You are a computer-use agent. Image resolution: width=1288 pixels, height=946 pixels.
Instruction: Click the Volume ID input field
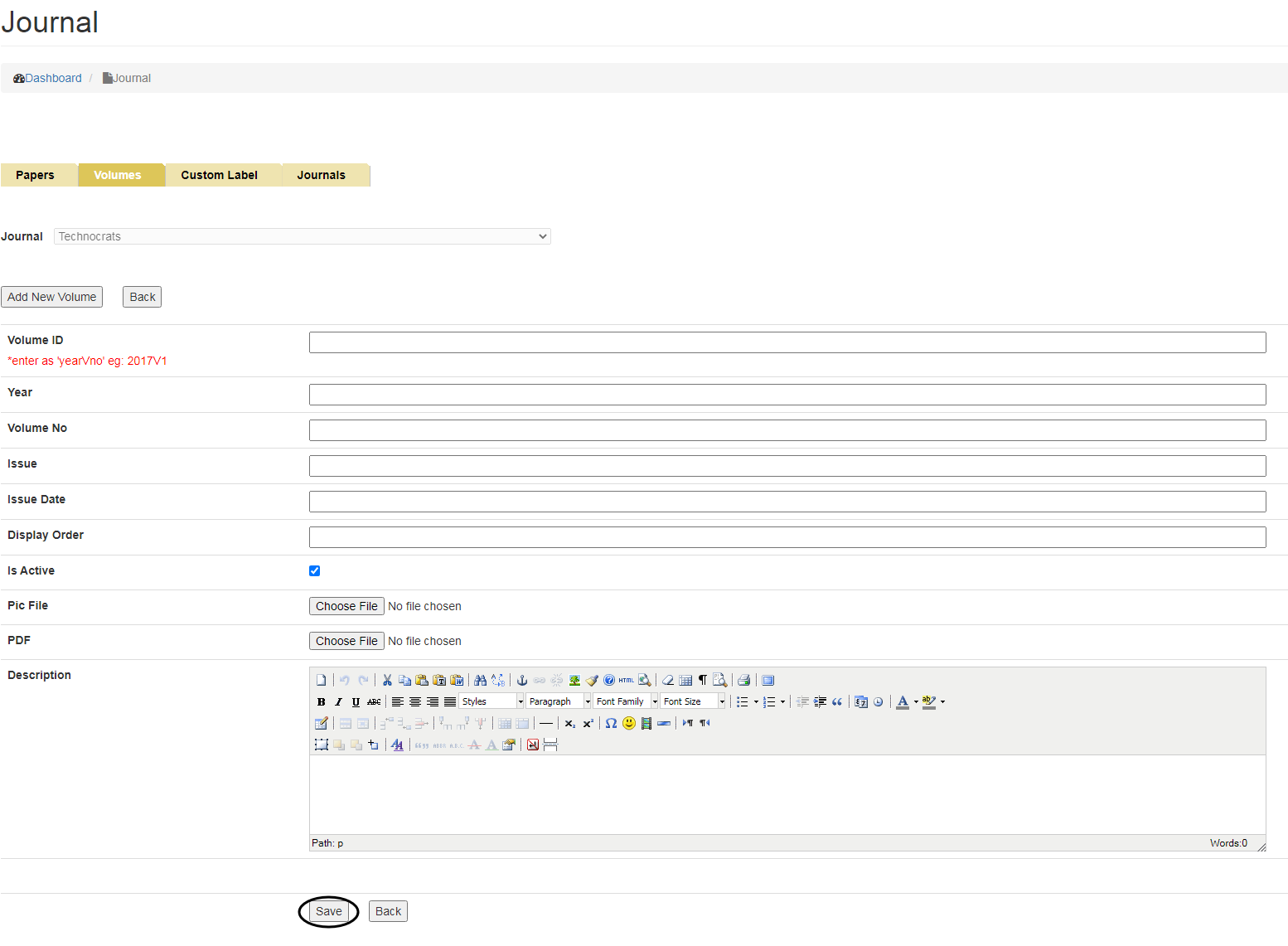tap(787, 343)
